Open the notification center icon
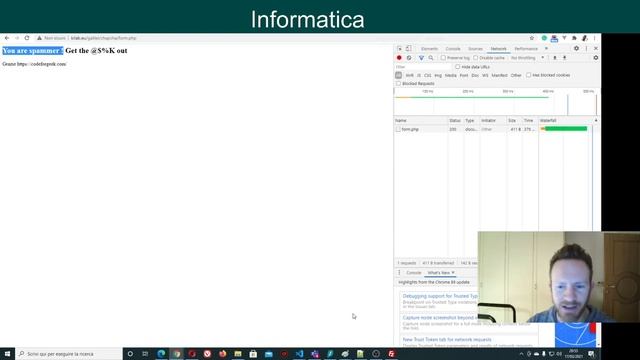 (591, 353)
